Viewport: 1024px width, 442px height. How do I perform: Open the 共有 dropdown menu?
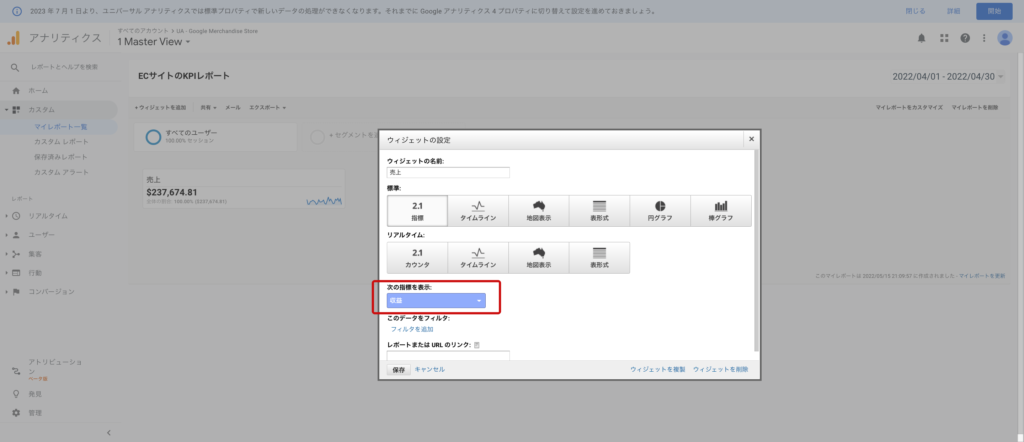click(x=208, y=107)
